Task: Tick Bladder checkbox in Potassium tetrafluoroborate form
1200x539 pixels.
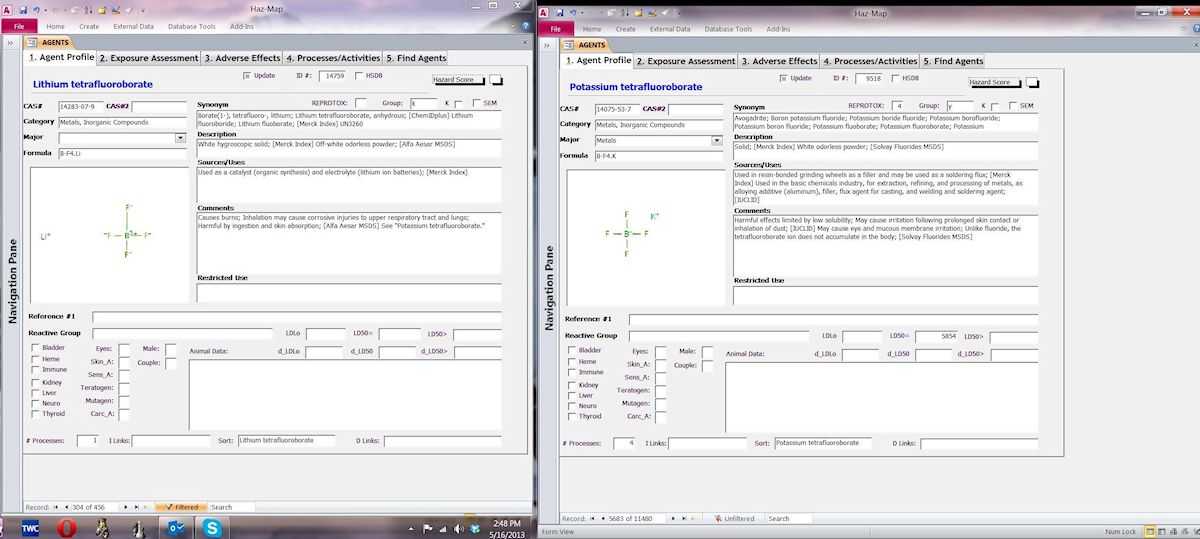Action: pos(571,351)
